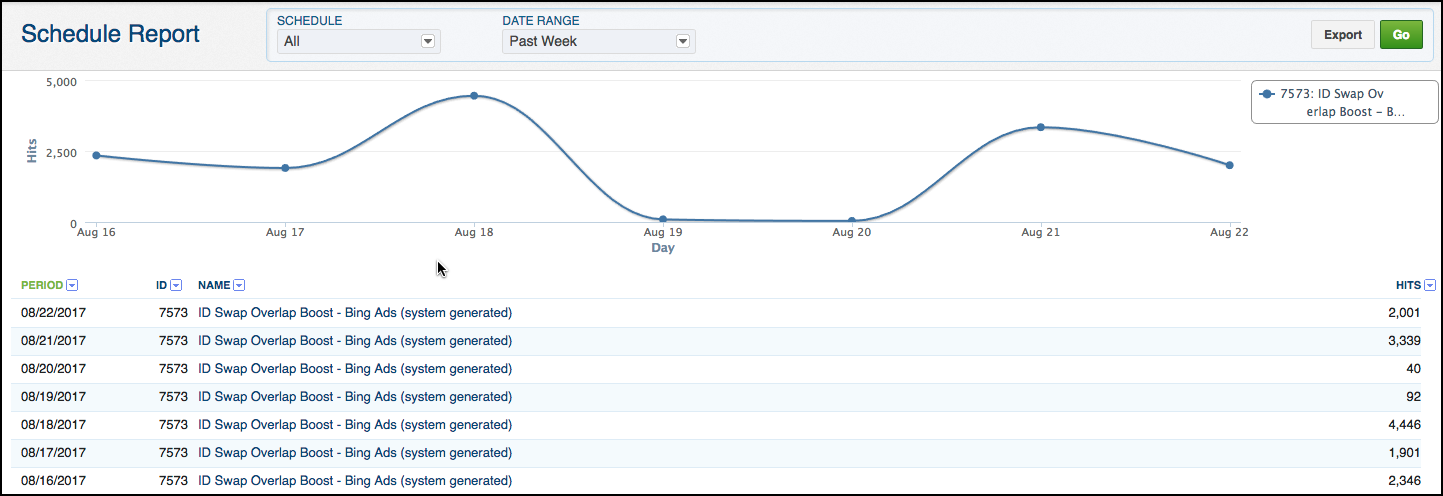This screenshot has height=496, width=1443.
Task: Select the 08/21/2017 period cell
Action: 54,341
